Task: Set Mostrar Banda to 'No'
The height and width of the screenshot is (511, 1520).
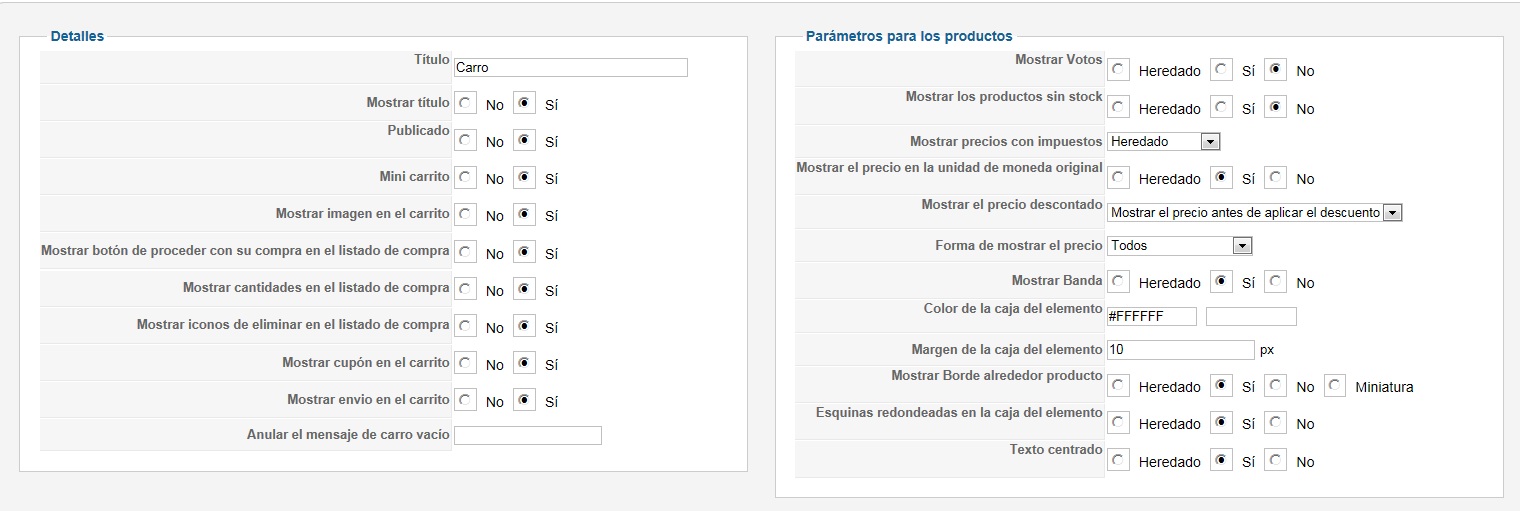Action: (1275, 282)
